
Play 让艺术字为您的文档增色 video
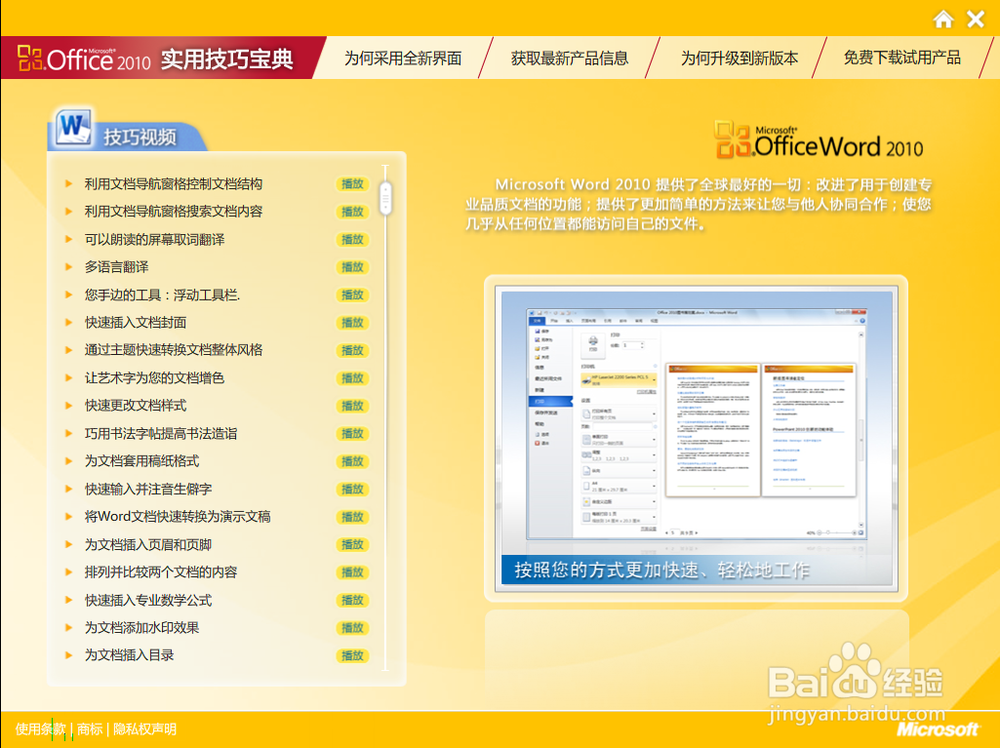click(353, 378)
